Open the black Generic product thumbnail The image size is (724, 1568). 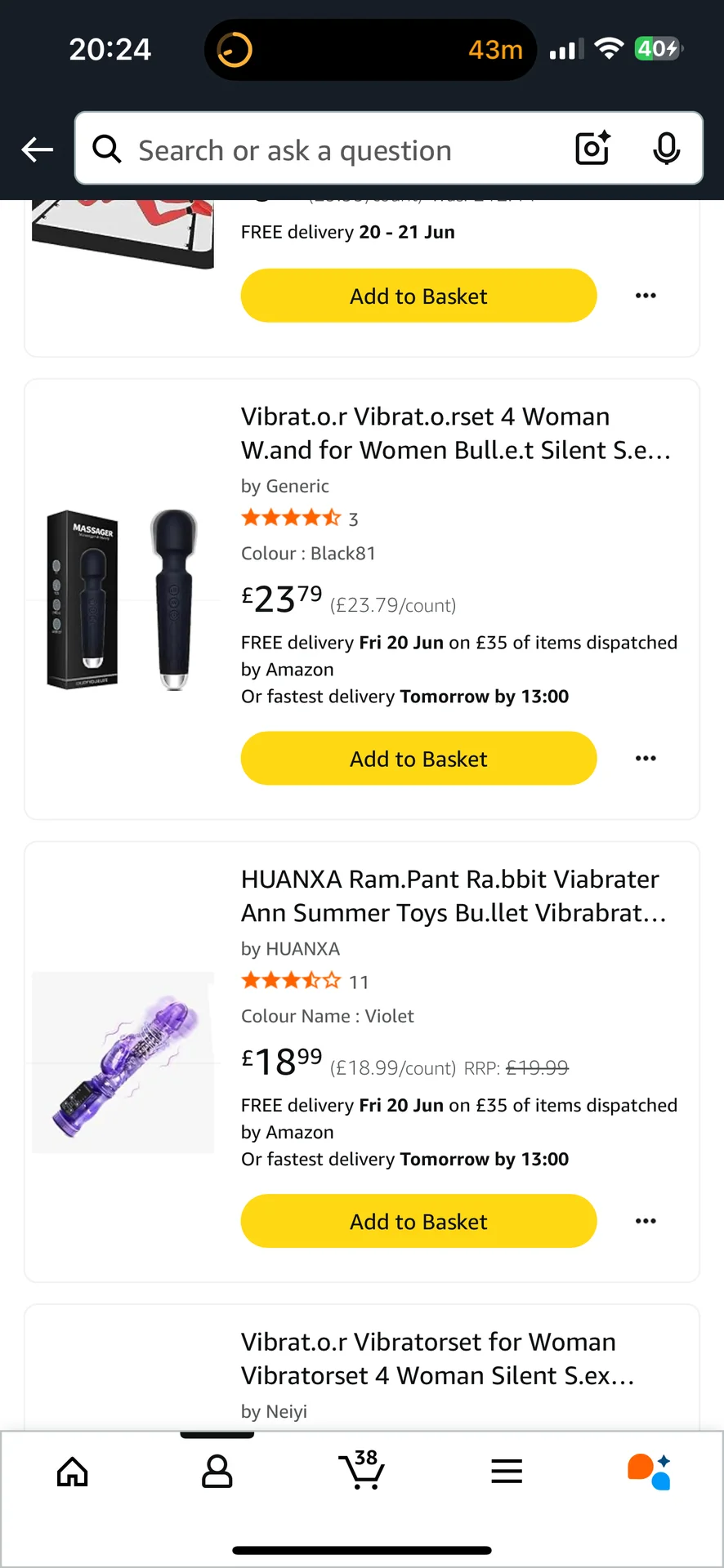point(123,600)
